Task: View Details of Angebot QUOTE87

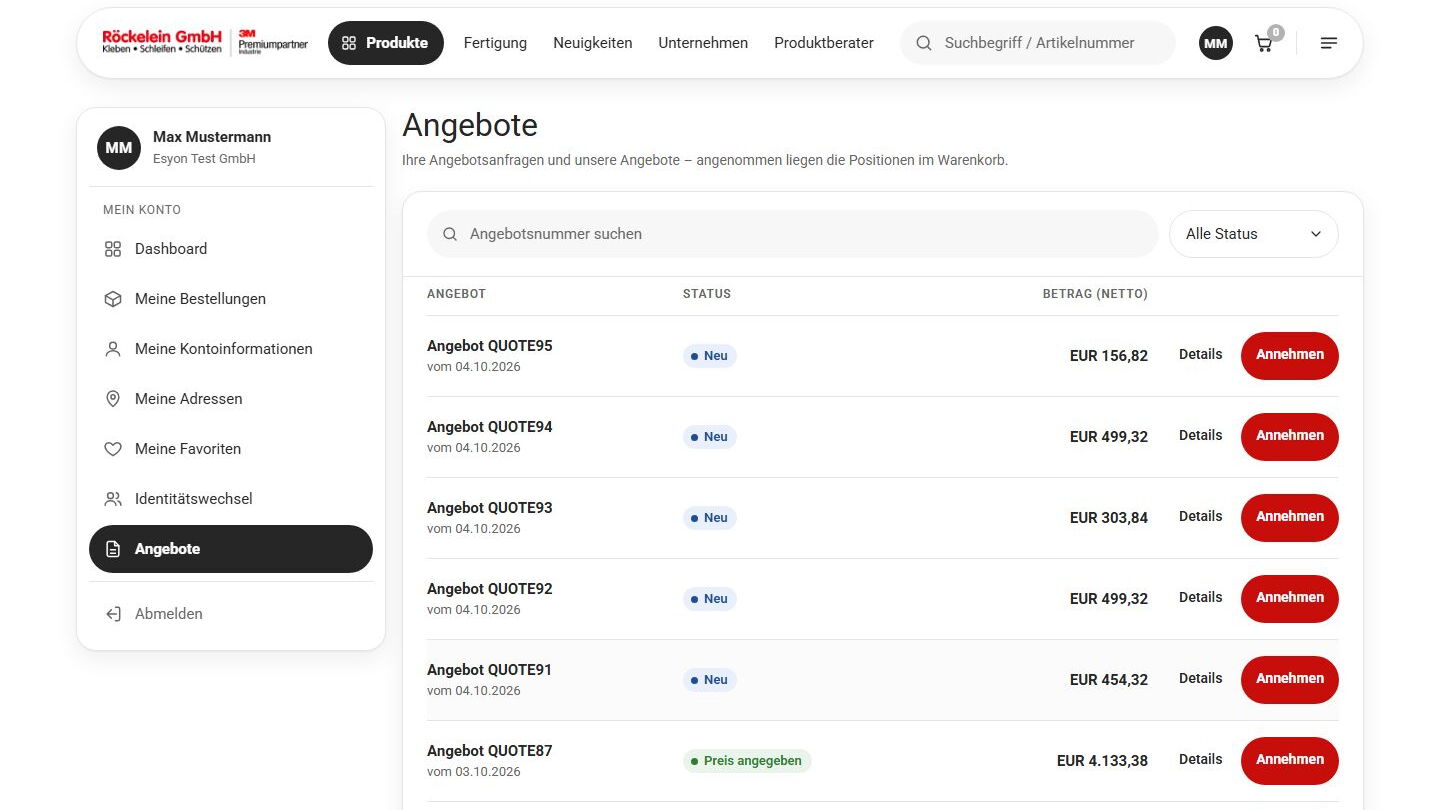Action: click(1201, 760)
